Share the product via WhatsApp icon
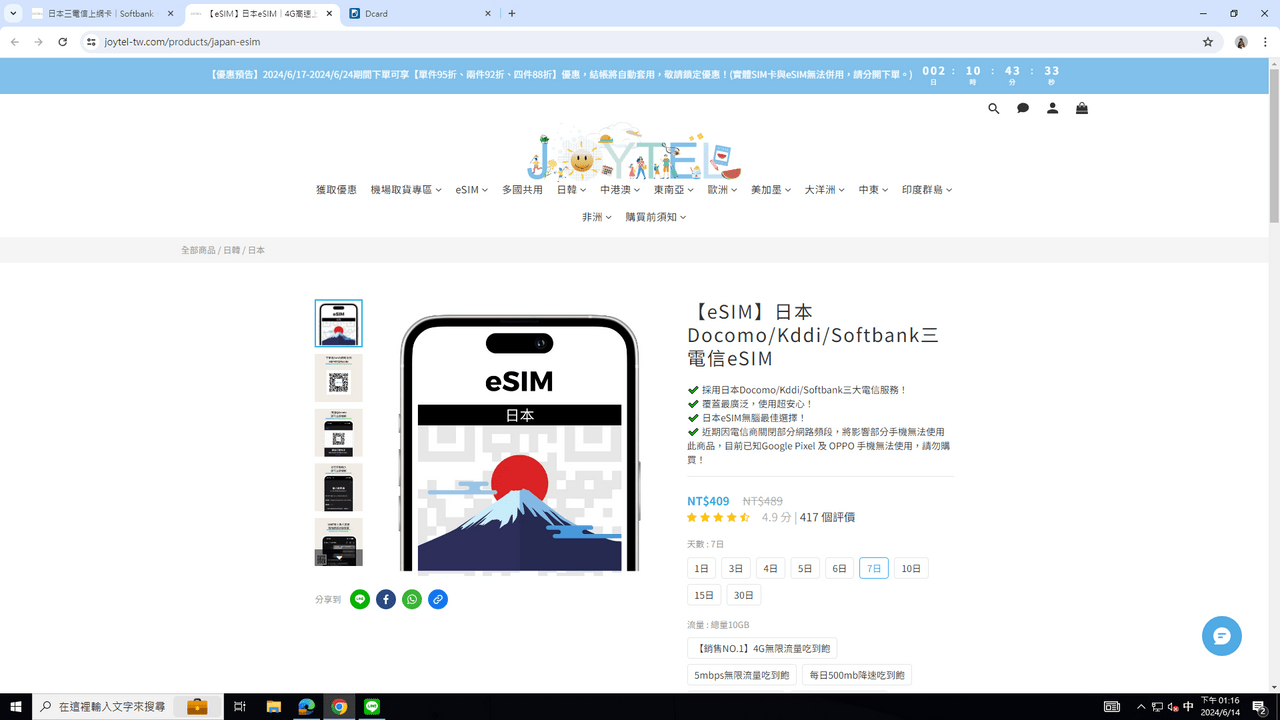 [412, 599]
